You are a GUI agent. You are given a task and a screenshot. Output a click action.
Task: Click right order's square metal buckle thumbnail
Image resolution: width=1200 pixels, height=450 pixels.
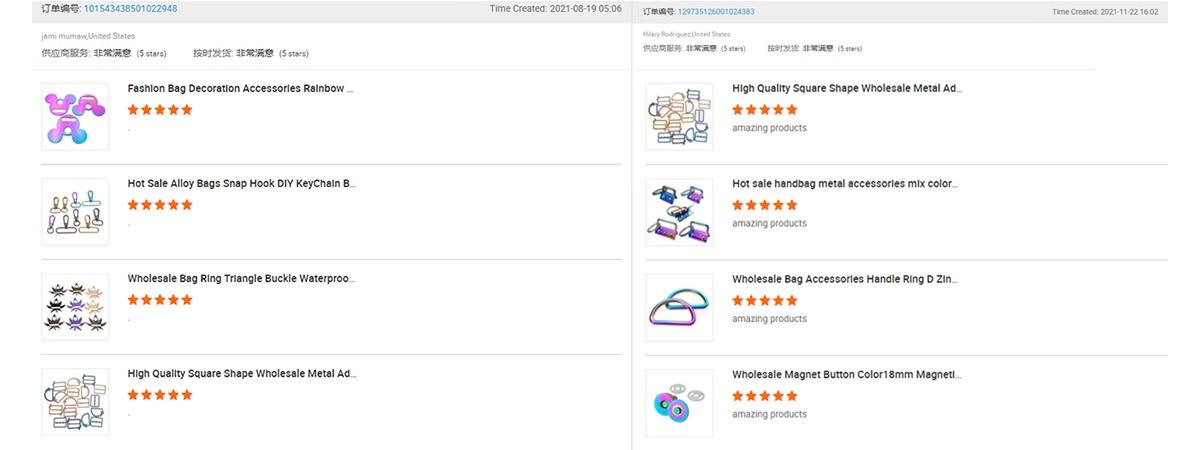[x=679, y=117]
